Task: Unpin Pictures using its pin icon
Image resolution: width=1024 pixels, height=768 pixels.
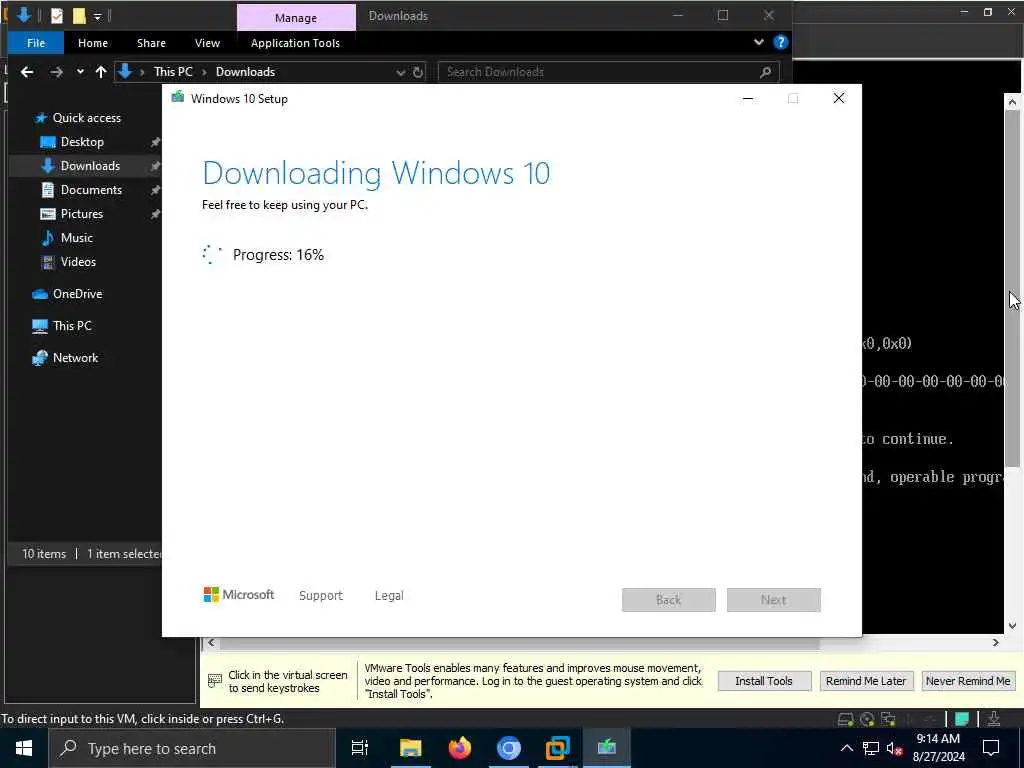Action: coord(155,214)
